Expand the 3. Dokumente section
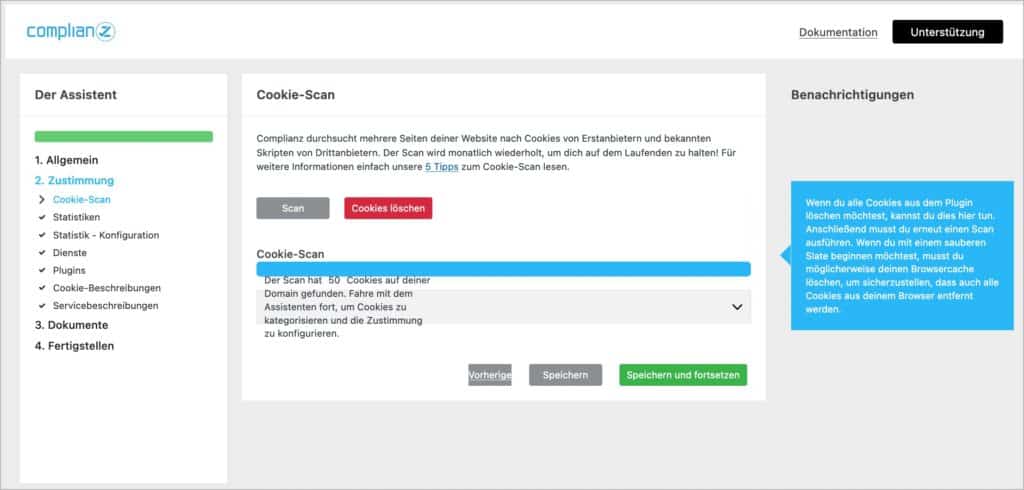 tap(72, 325)
